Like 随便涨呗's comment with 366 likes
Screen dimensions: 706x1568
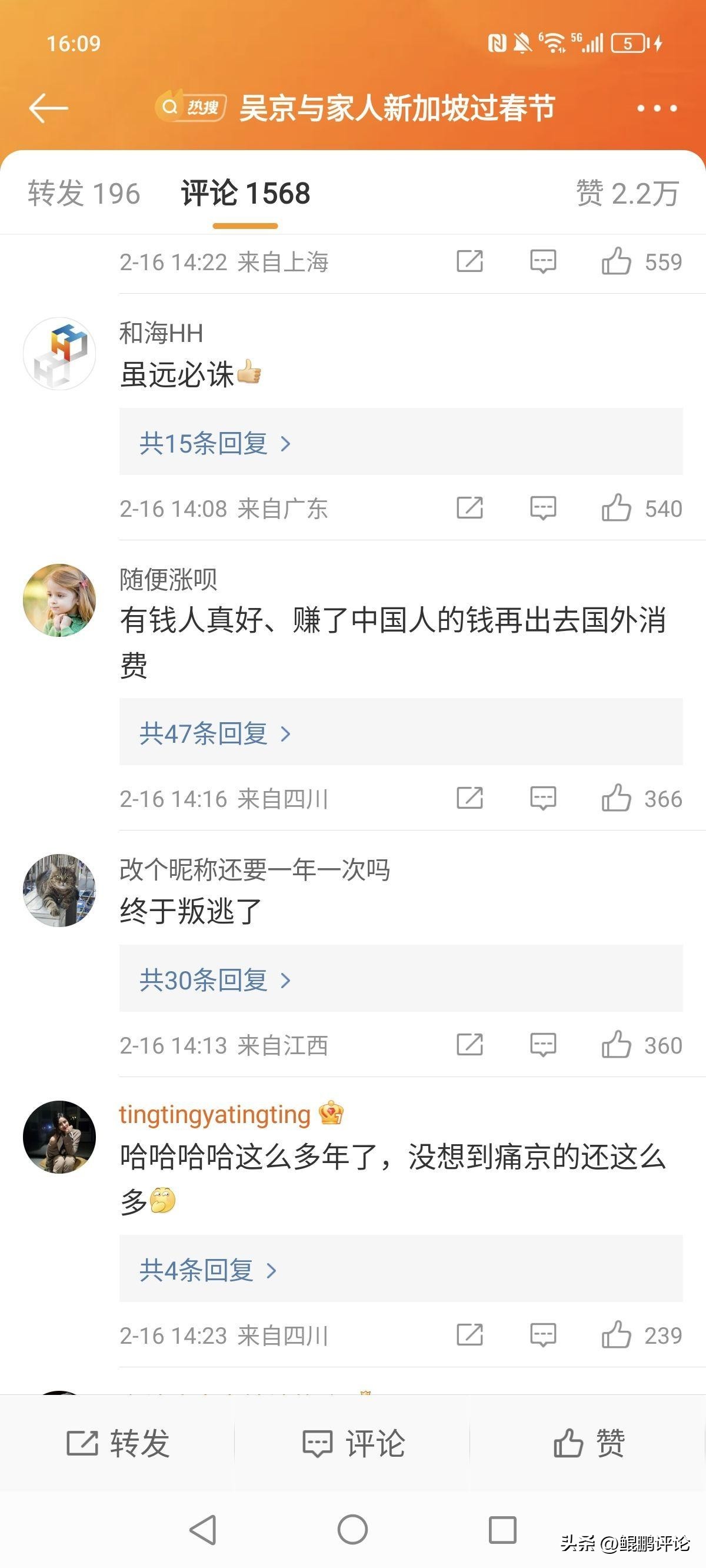pyautogui.click(x=617, y=798)
